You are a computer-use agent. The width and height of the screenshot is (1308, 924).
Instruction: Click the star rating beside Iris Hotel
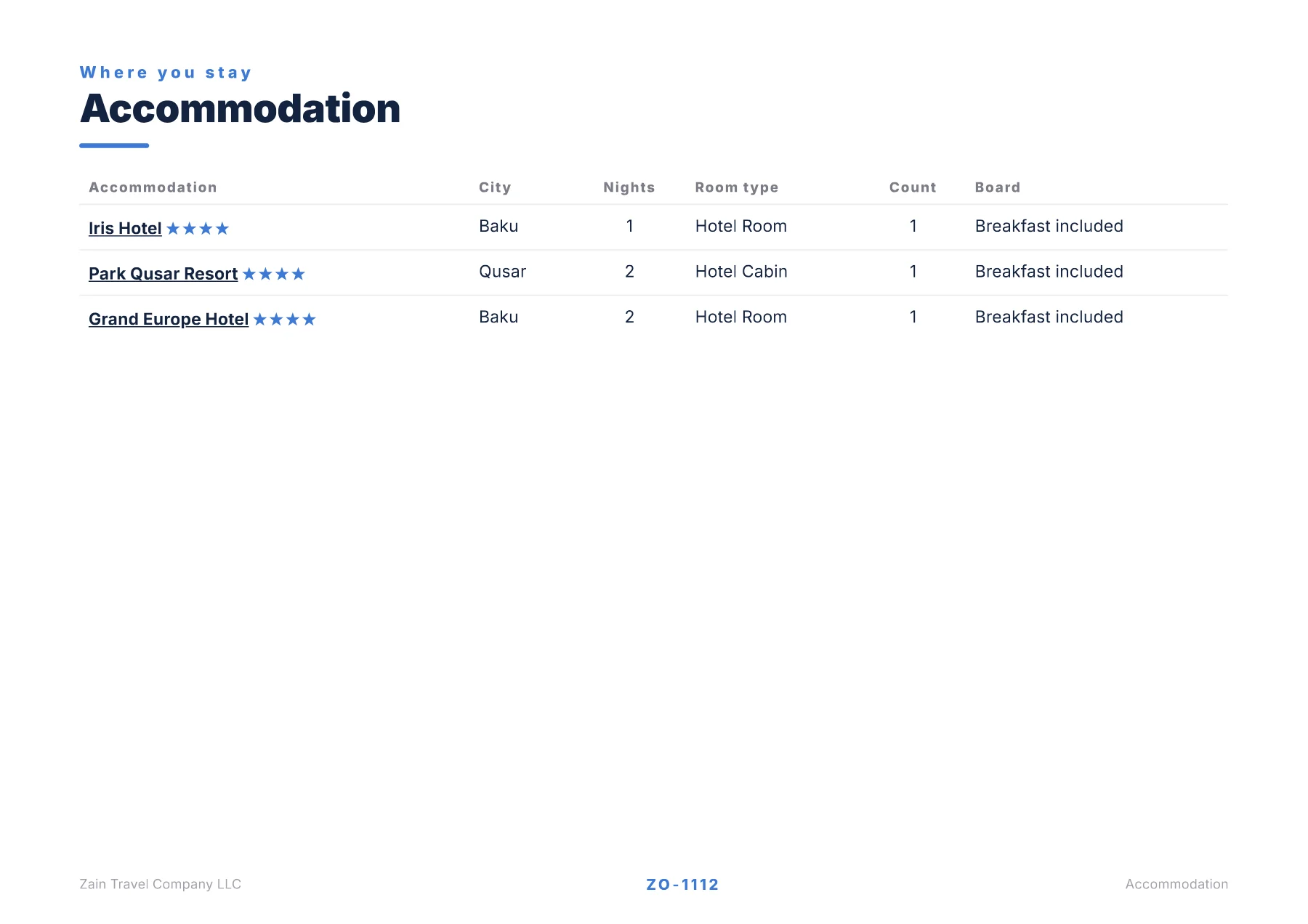click(x=198, y=229)
